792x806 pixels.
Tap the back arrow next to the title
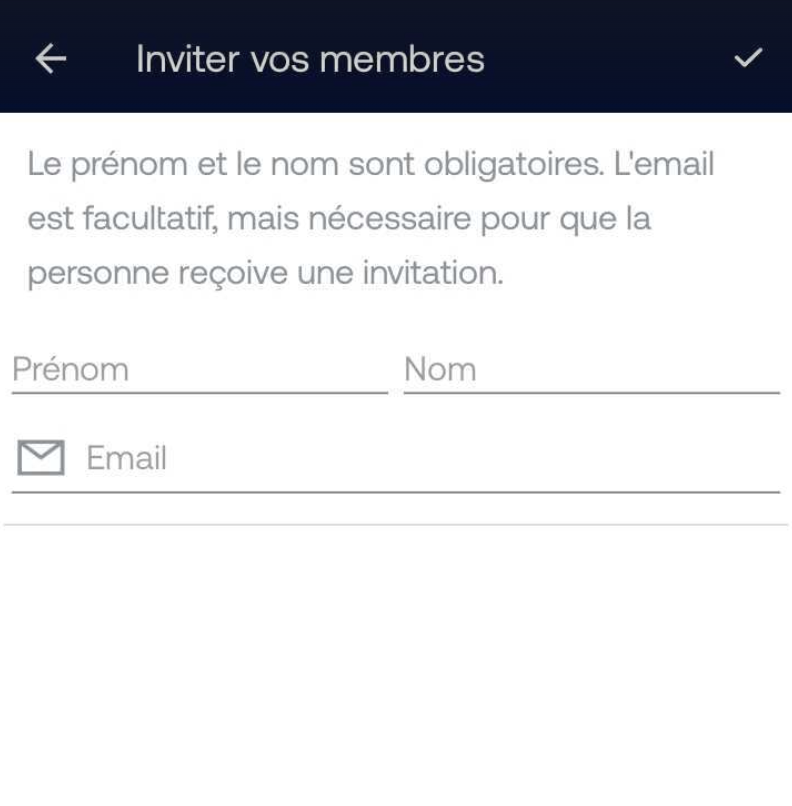tap(50, 59)
